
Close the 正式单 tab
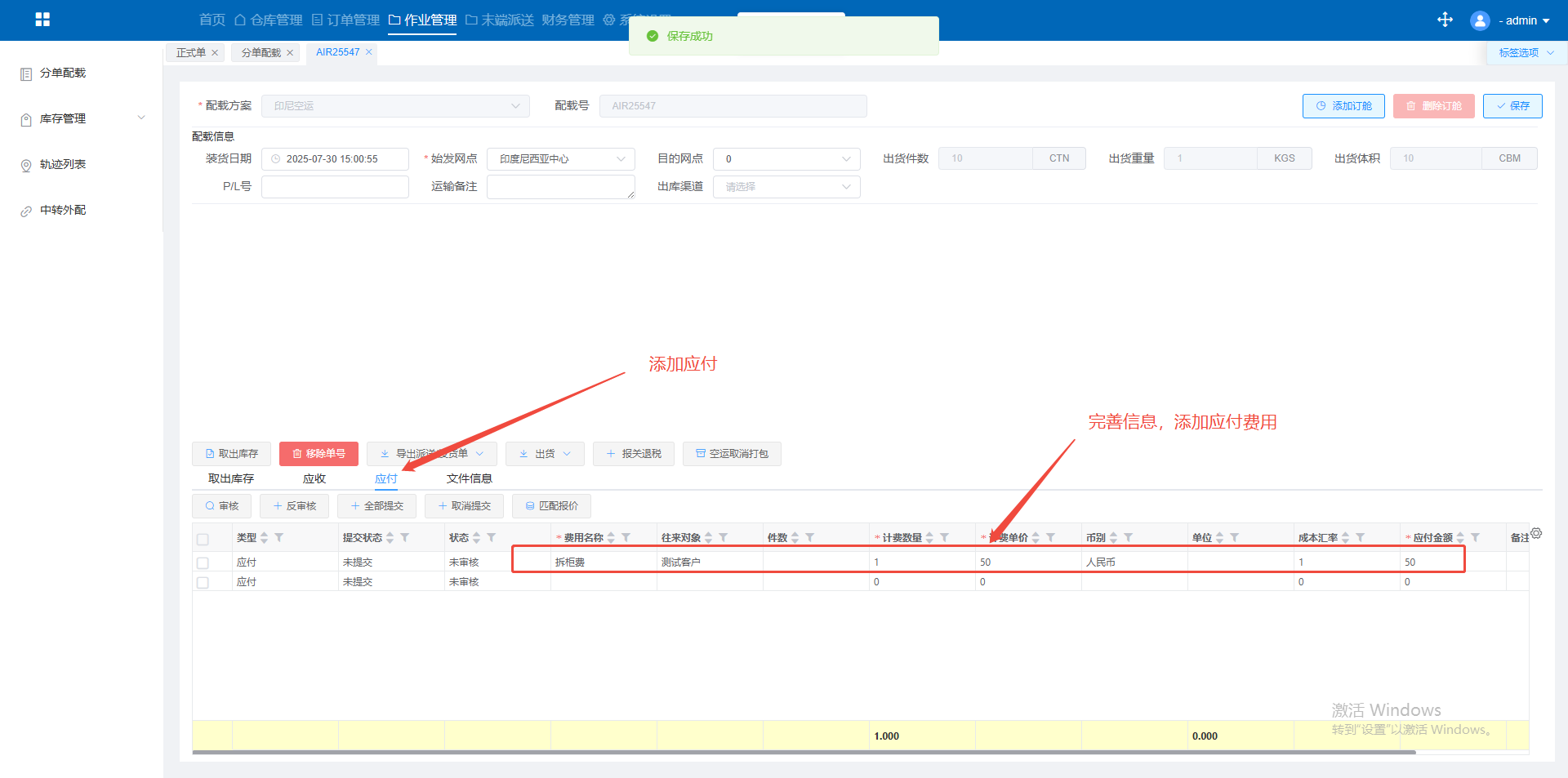pos(215,53)
